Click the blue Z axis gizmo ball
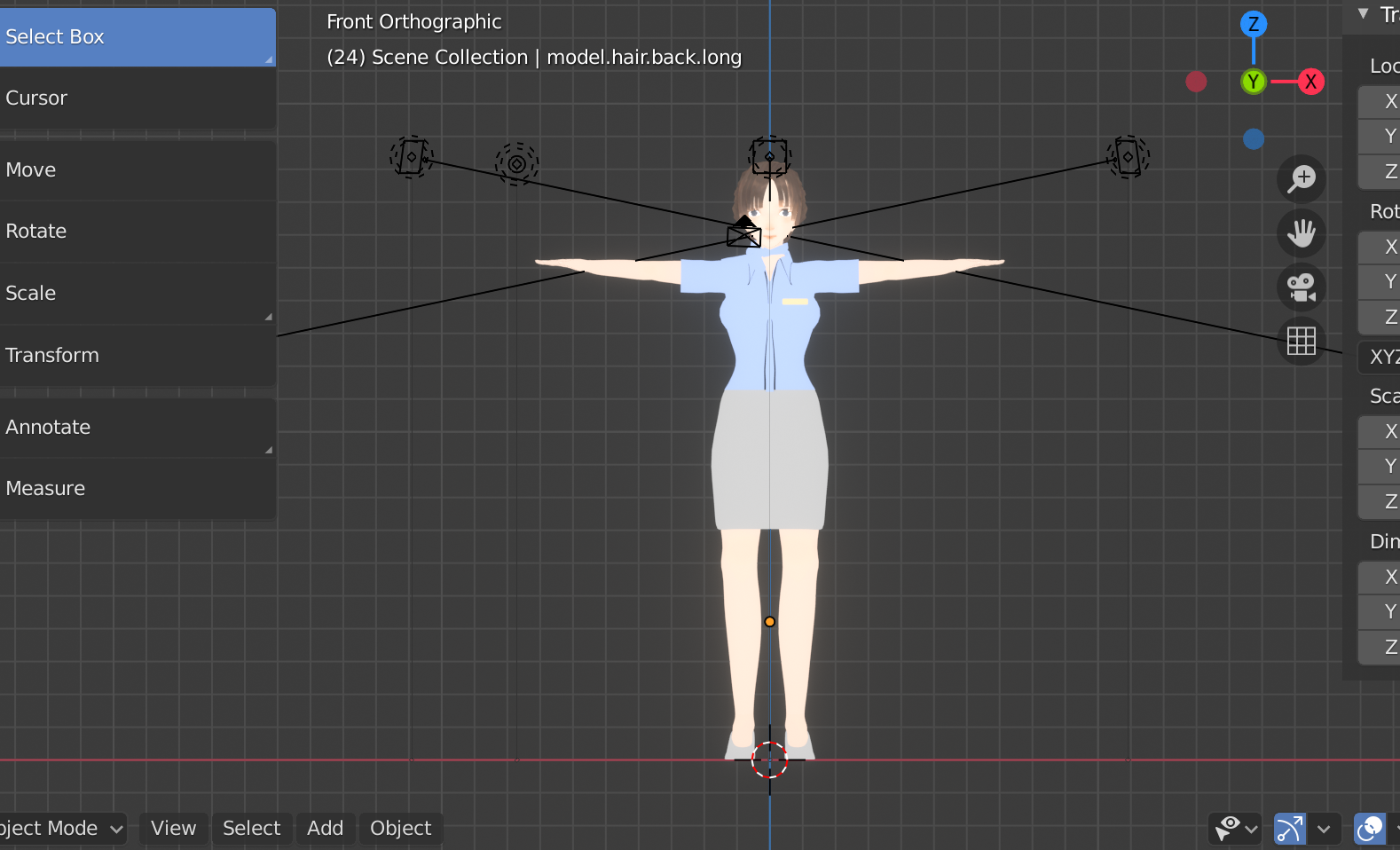 pos(1253,24)
